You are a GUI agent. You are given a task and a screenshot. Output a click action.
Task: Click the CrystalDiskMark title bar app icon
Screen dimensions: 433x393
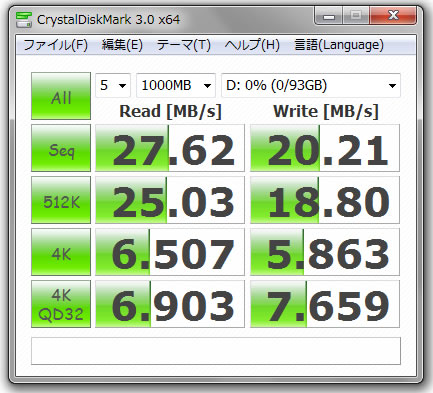tap(24, 20)
